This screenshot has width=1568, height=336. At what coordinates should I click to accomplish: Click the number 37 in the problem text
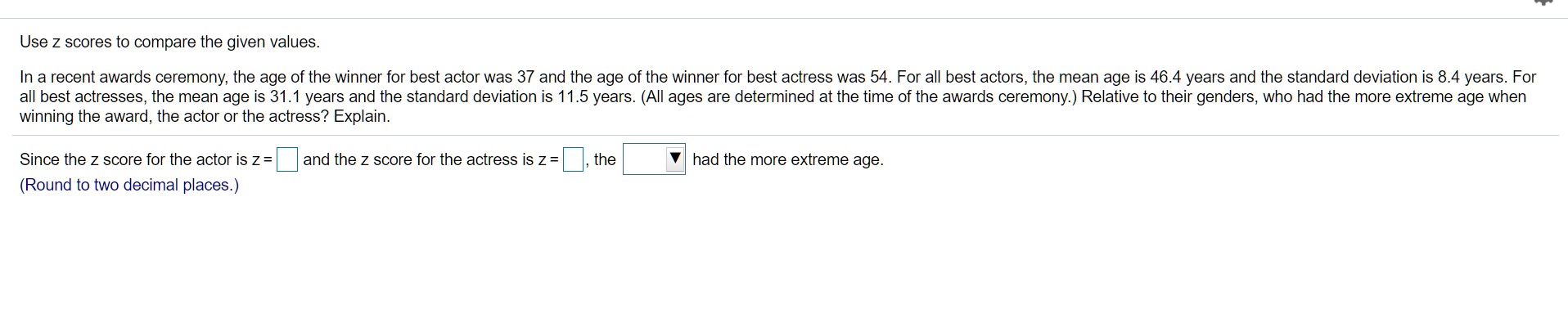pos(525,77)
